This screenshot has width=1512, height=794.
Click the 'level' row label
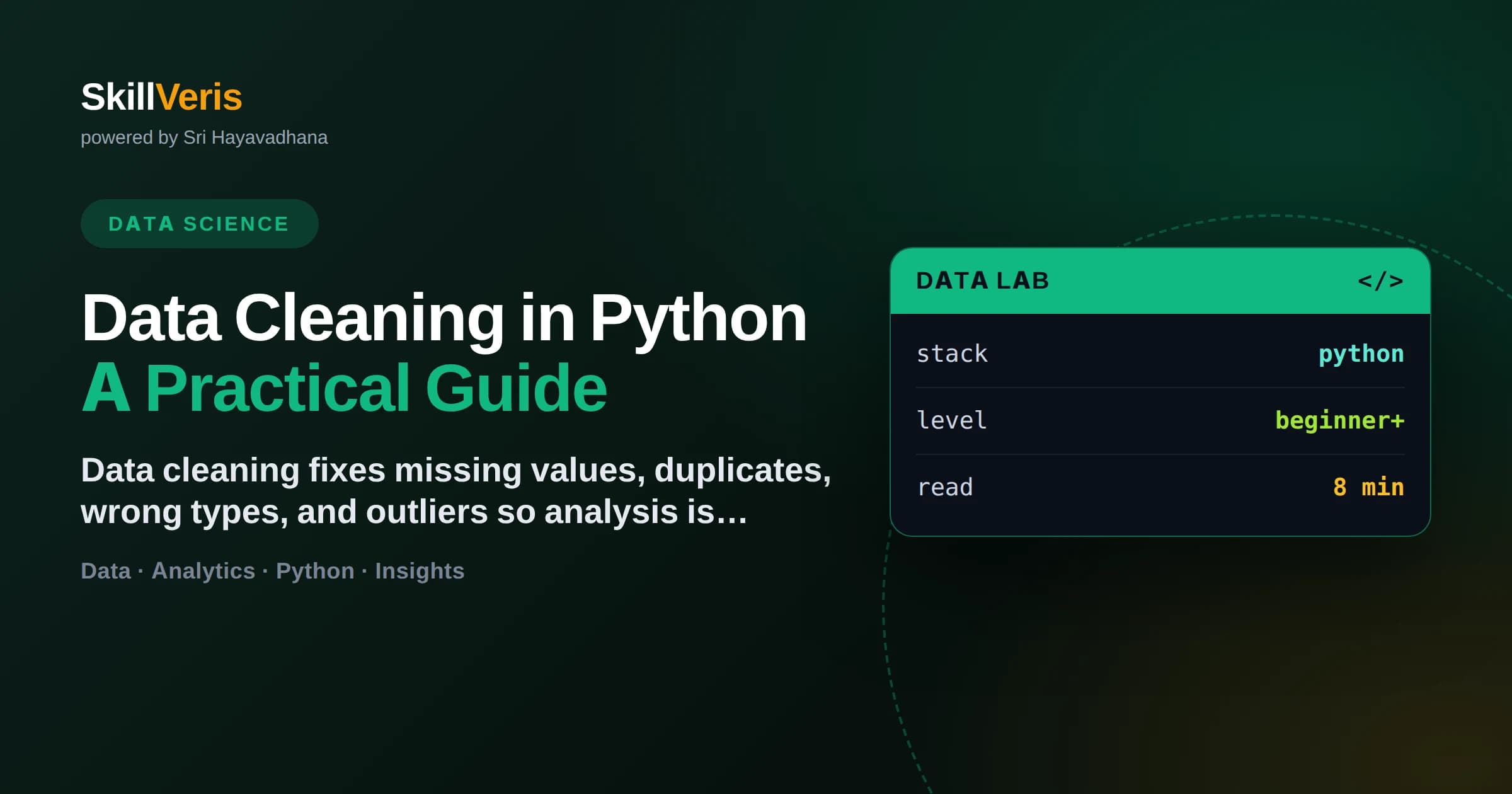tap(951, 420)
